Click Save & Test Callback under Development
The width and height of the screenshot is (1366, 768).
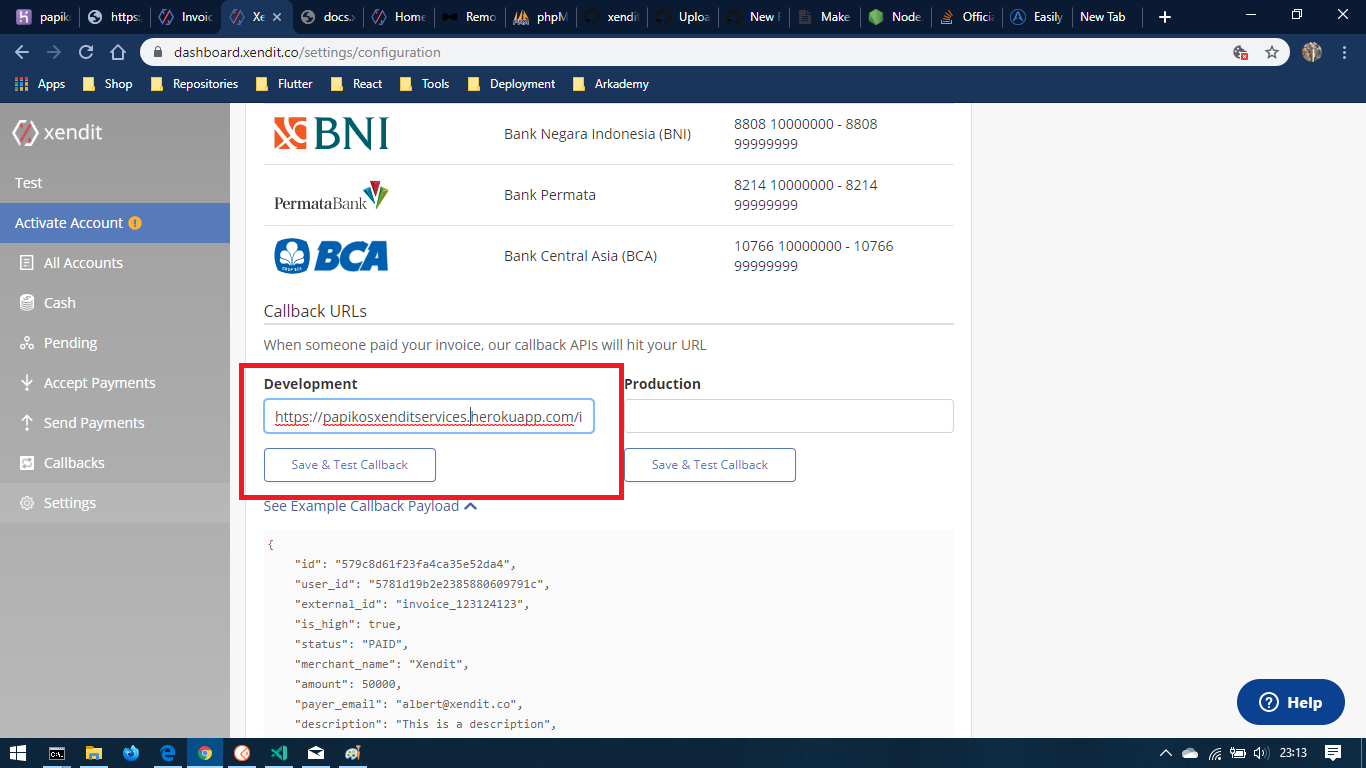(x=350, y=465)
